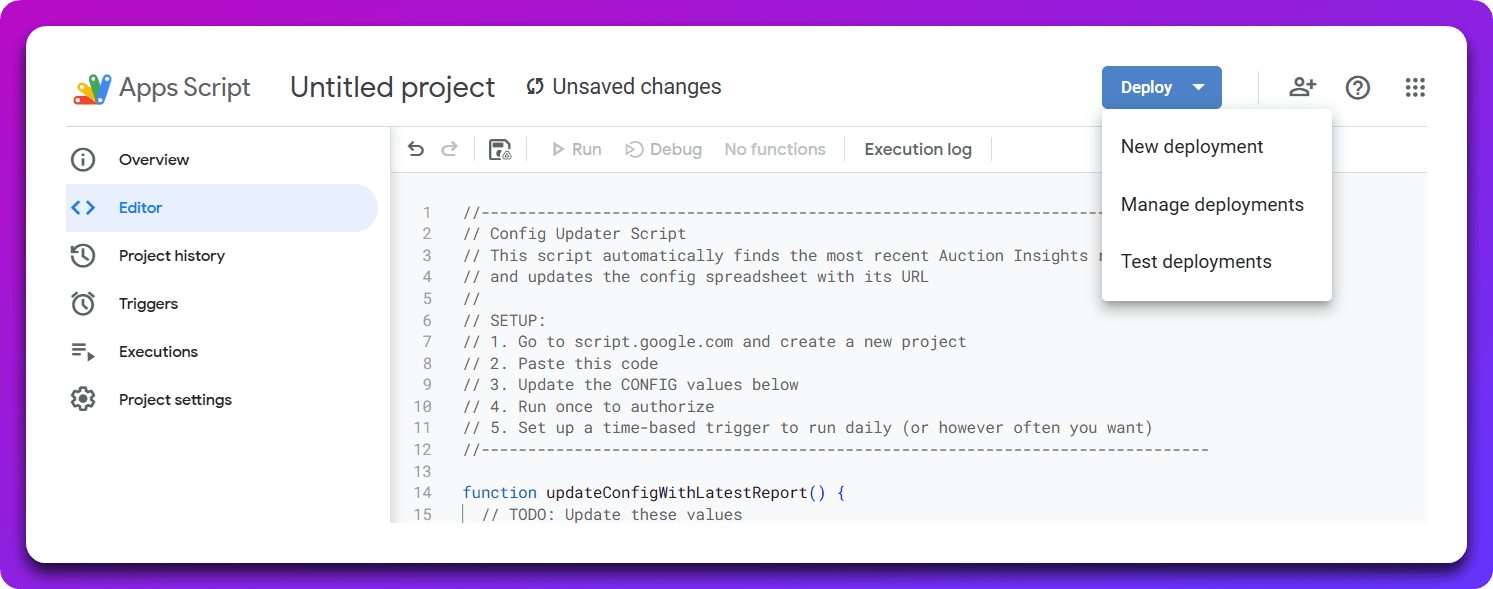Click the Execution log button
This screenshot has height=589, width=1493.
pyautogui.click(x=918, y=150)
